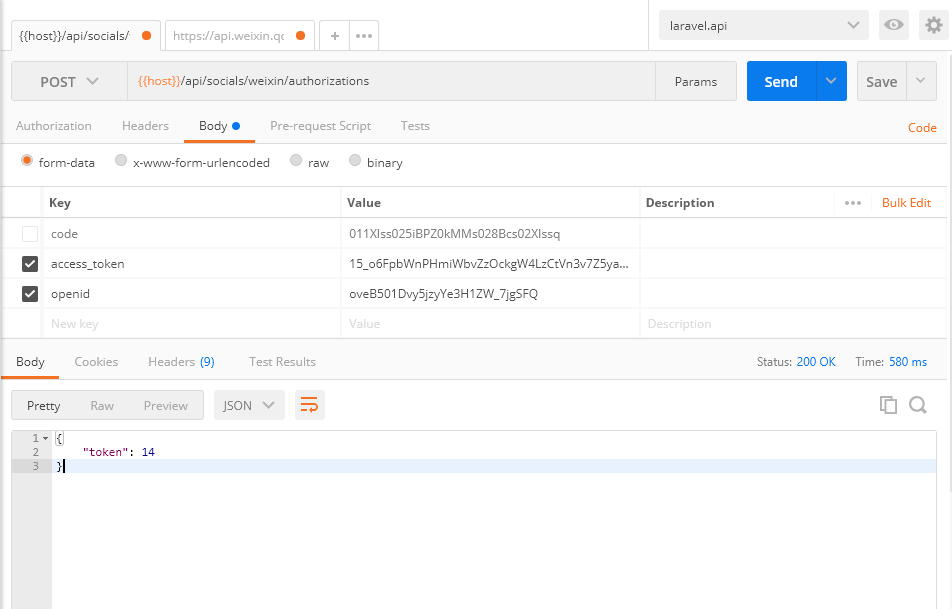
Task: Open the JSON format dropdown
Action: (x=249, y=405)
